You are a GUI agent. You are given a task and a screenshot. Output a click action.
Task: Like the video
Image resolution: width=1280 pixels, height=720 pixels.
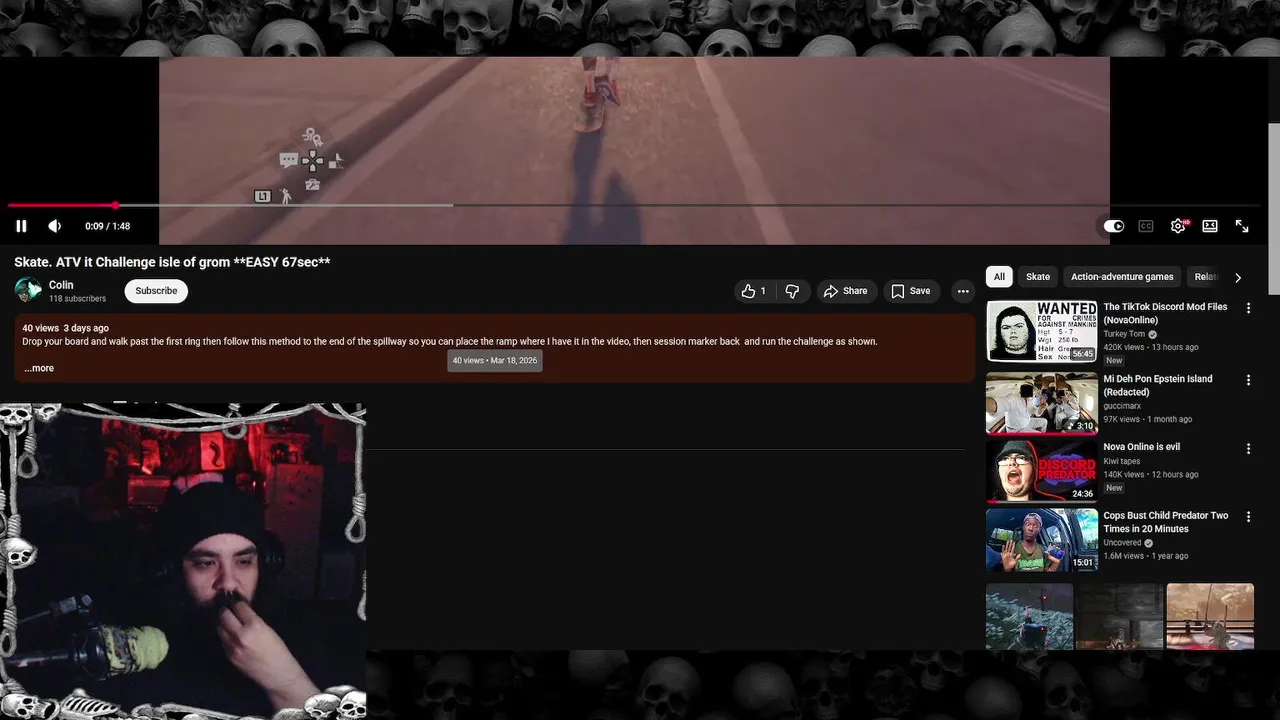click(754, 291)
